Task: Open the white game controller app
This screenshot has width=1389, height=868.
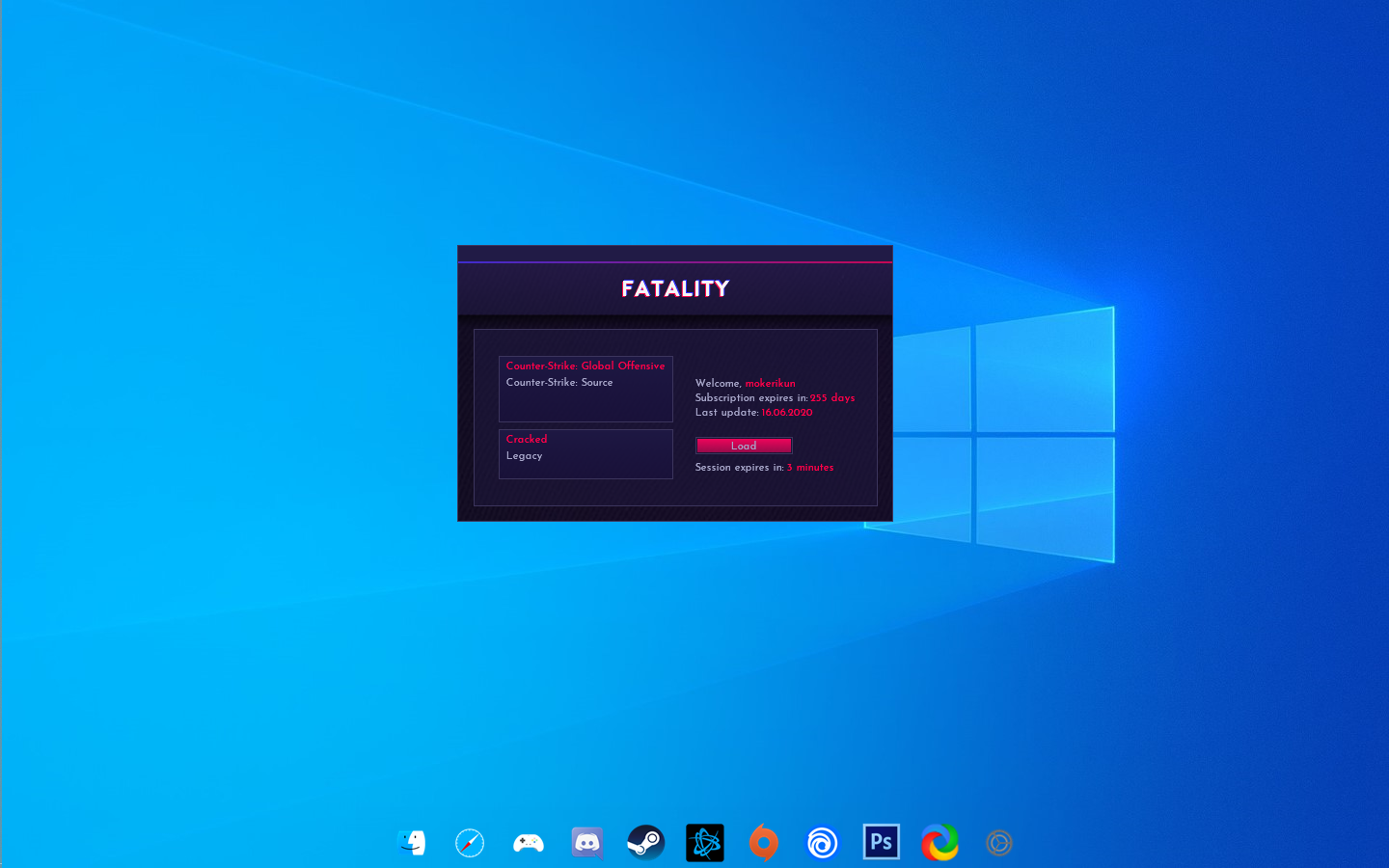Action: 529,843
